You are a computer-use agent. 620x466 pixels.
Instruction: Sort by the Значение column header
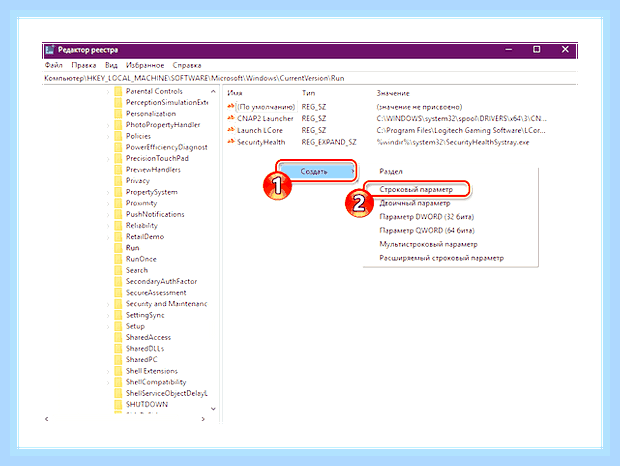click(393, 93)
